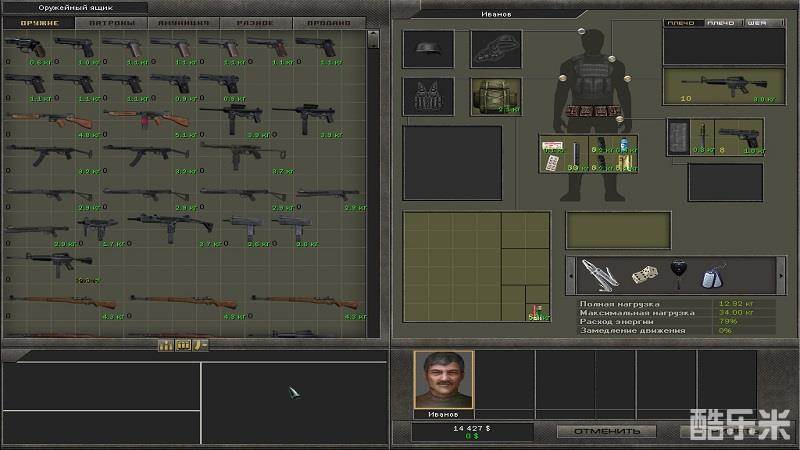Switch to the ПАТРОНЫ tab
Viewport: 800px width, 450px height.
point(112,23)
